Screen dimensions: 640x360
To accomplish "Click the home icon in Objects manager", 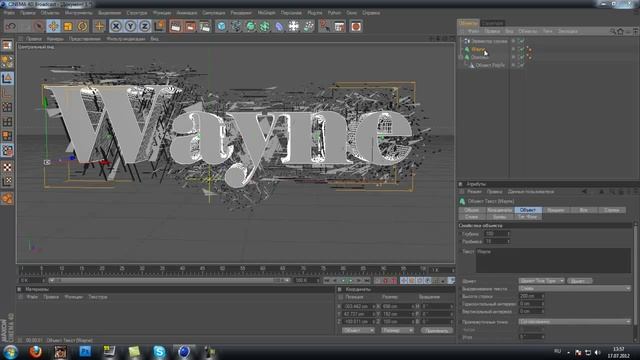I will 620,31.
